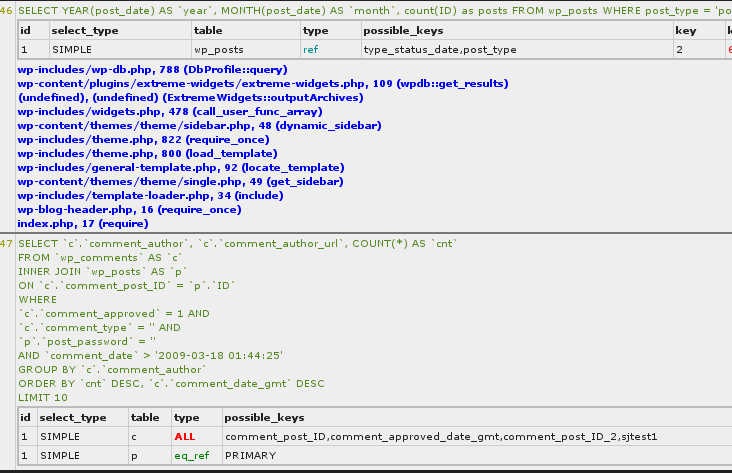
Task: Click the 'LIMIT 10' query line
Action: tap(43, 397)
